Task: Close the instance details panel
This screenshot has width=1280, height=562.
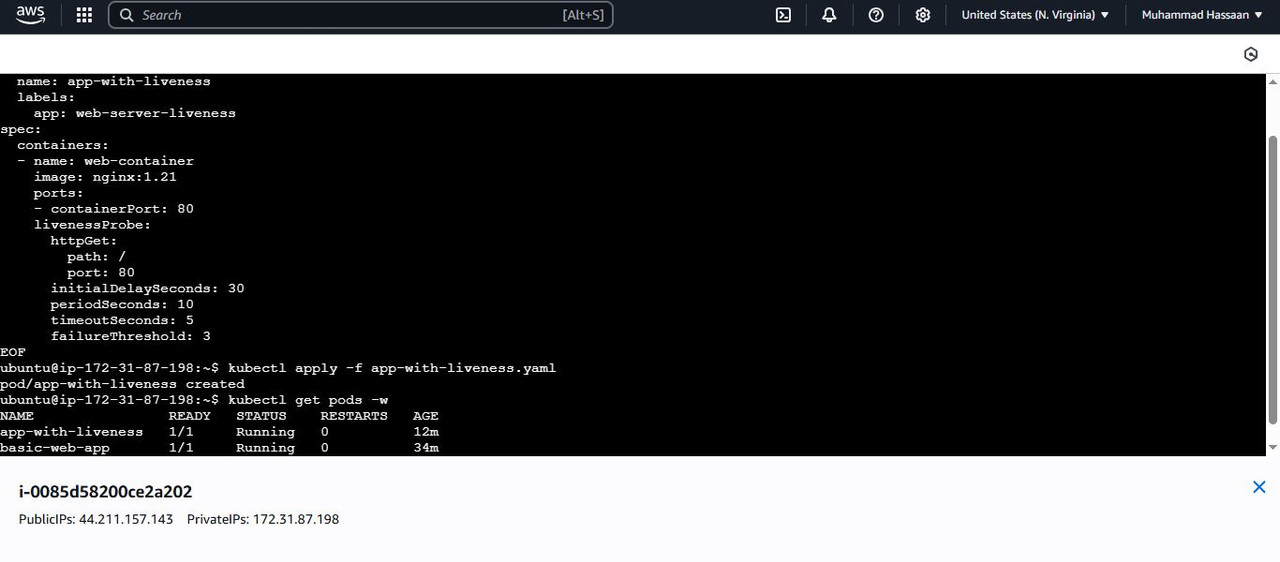Action: click(1259, 487)
